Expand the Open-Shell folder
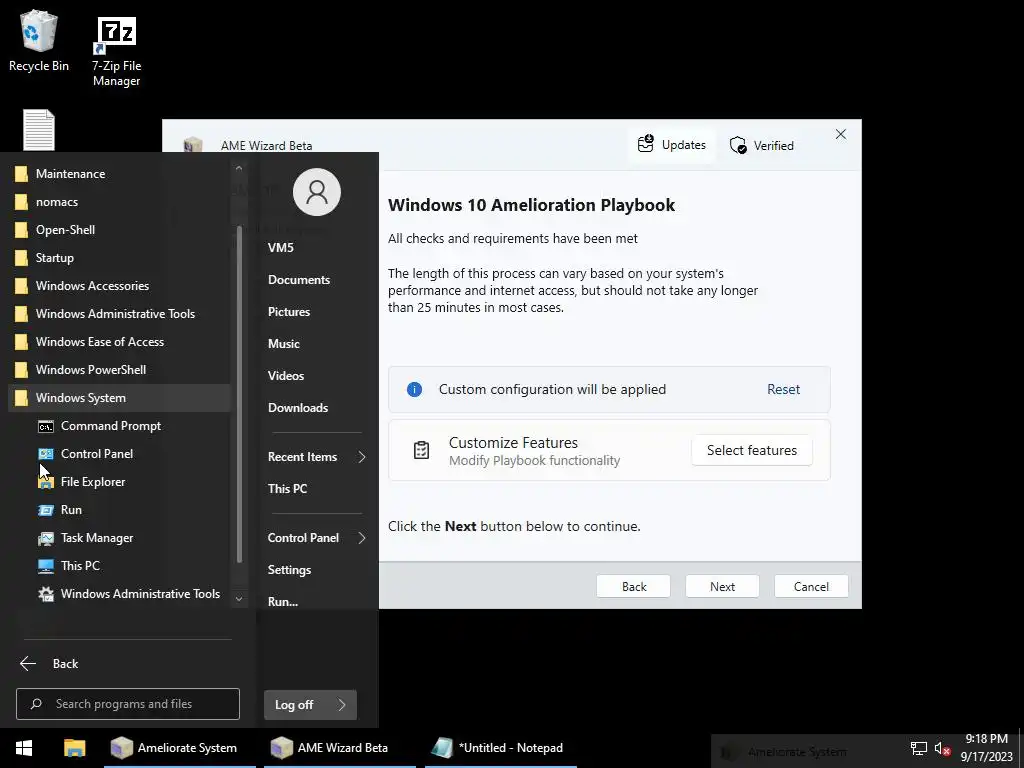The width and height of the screenshot is (1024, 768). (x=120, y=230)
